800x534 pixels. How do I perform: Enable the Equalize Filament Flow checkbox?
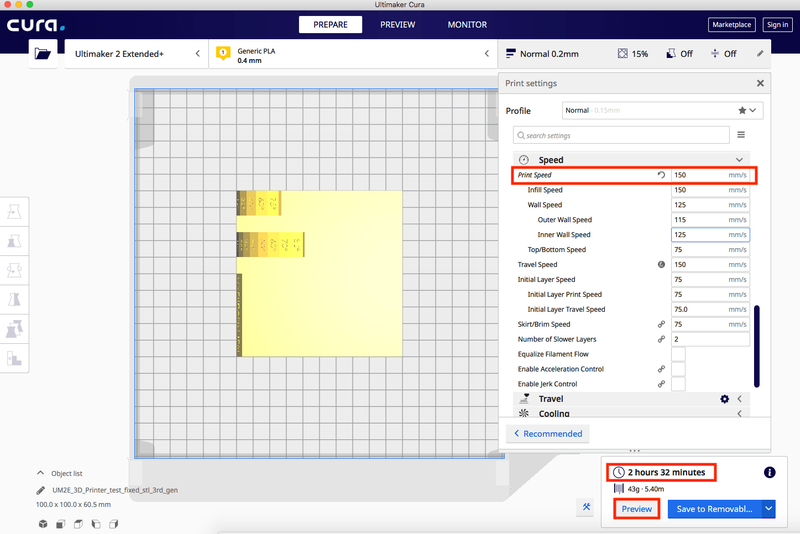coord(678,354)
